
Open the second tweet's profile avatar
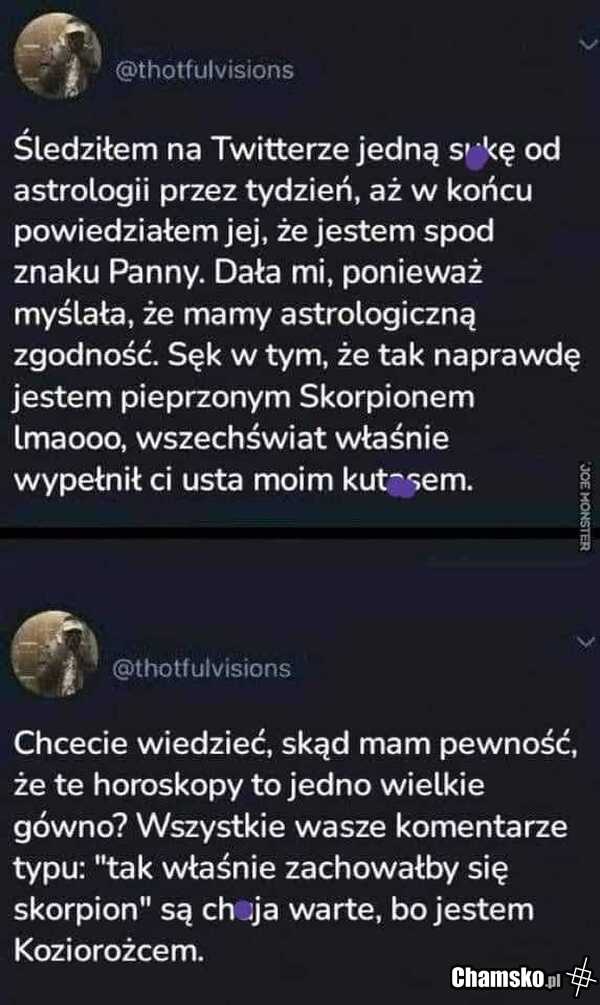coord(56,653)
